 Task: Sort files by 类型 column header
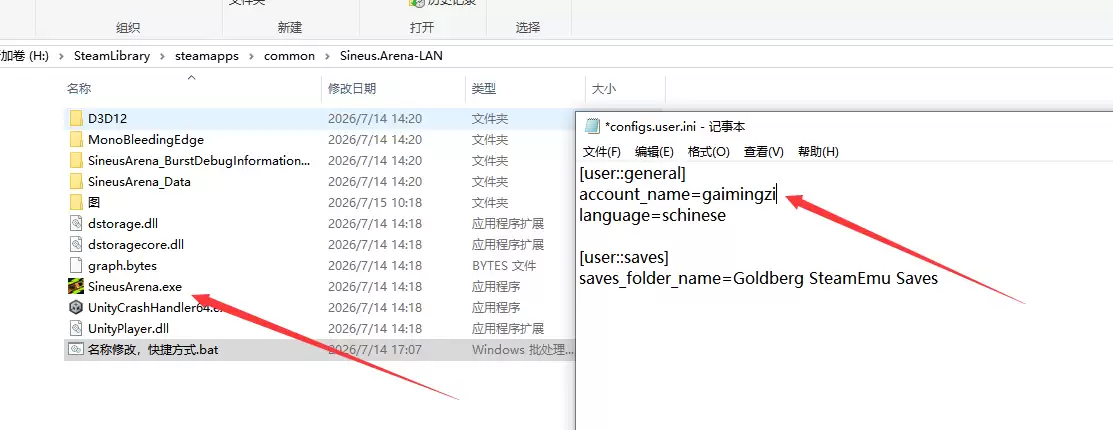point(484,89)
